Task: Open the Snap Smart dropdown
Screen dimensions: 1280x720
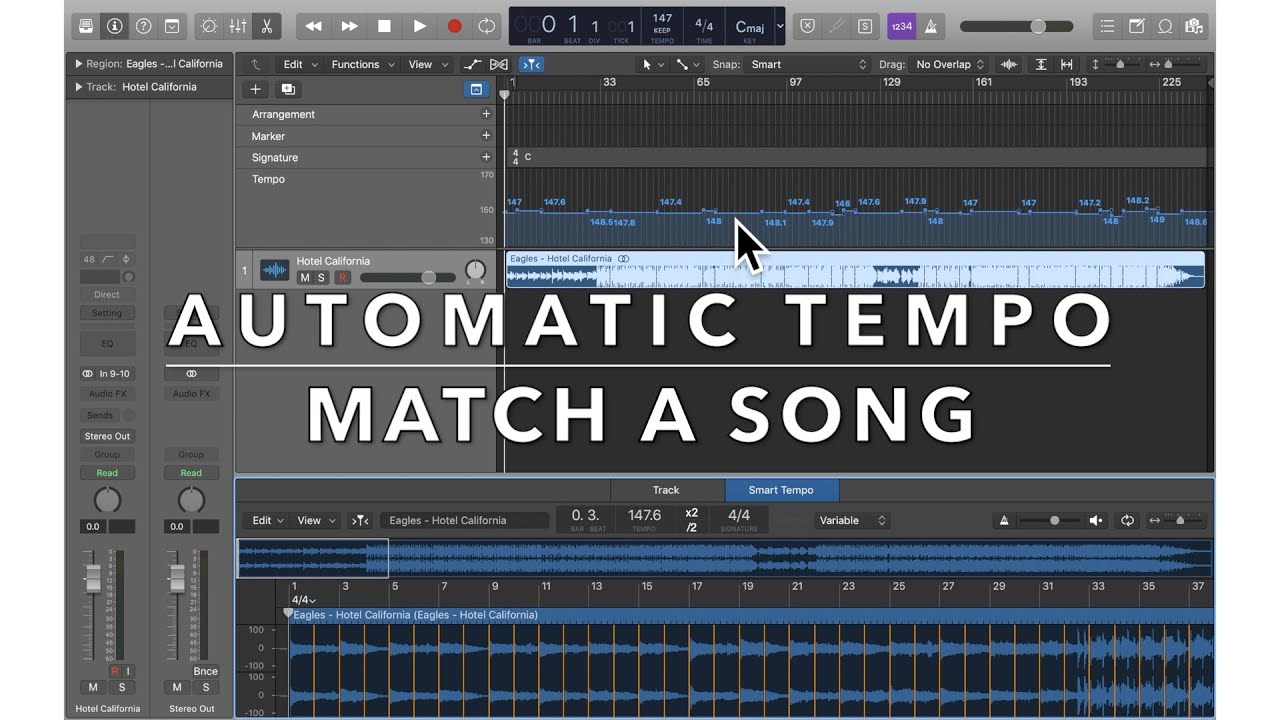Action: [x=810, y=64]
